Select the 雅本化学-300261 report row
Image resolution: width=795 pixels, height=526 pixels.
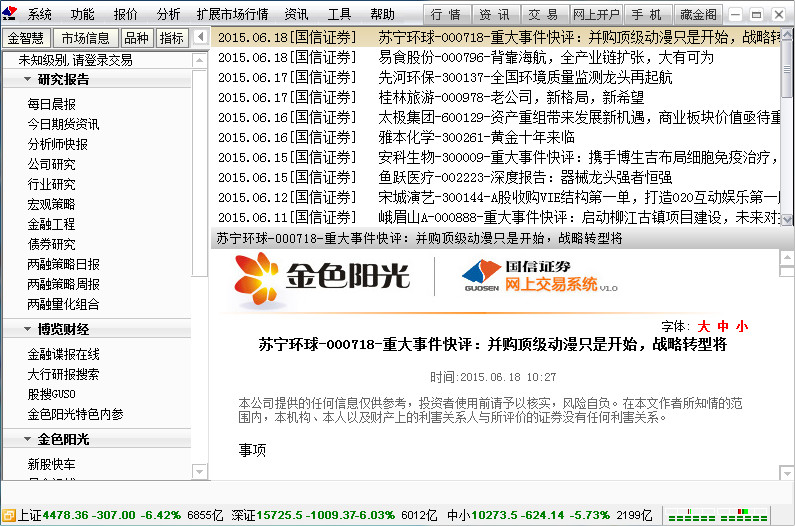click(496, 137)
